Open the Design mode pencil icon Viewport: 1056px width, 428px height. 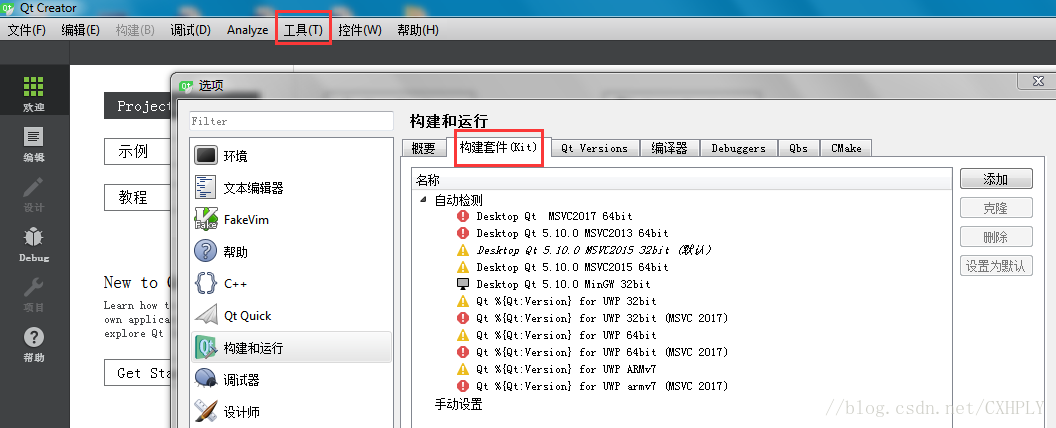click(x=34, y=187)
